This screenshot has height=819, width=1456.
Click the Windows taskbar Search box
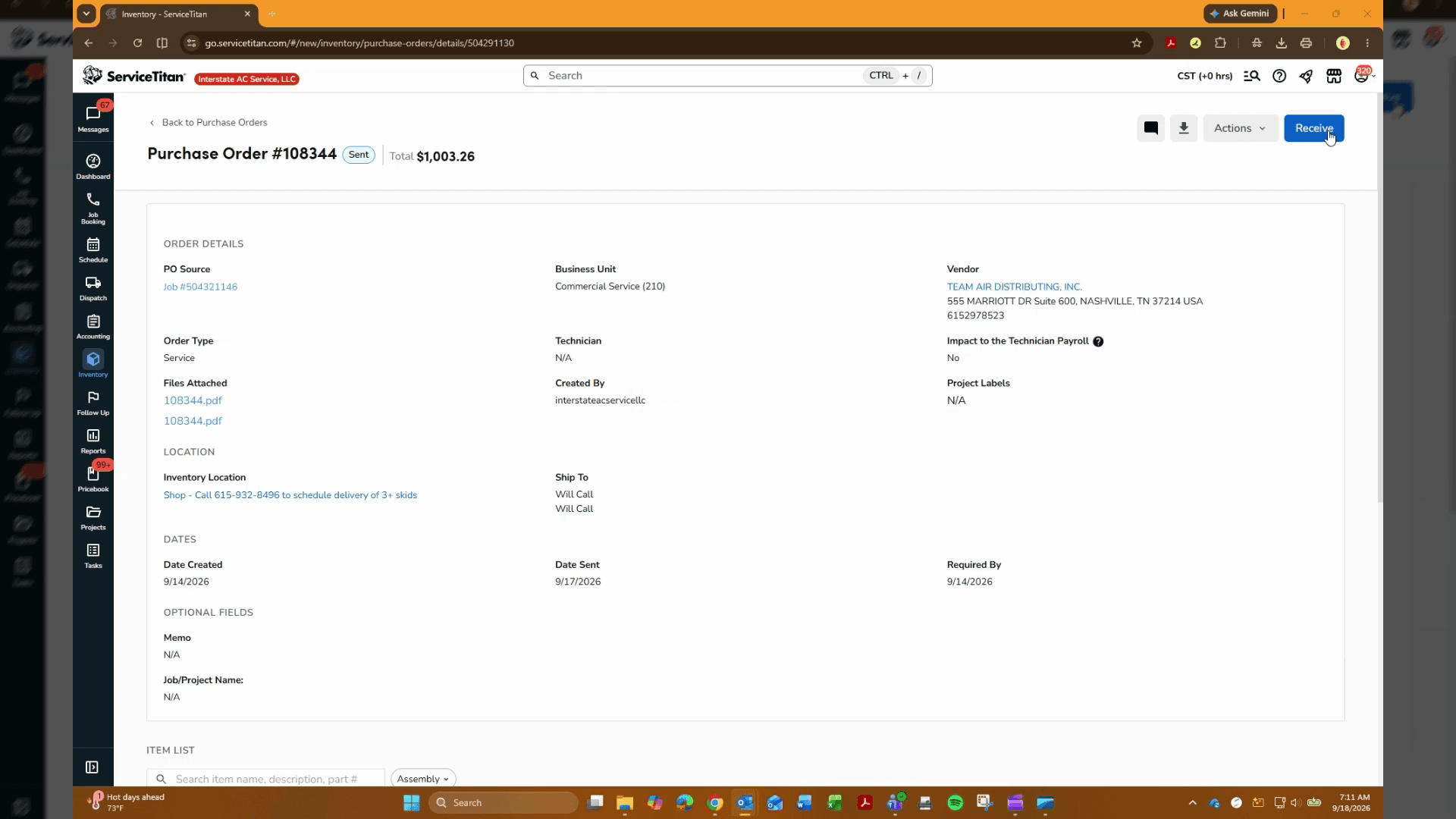(503, 802)
